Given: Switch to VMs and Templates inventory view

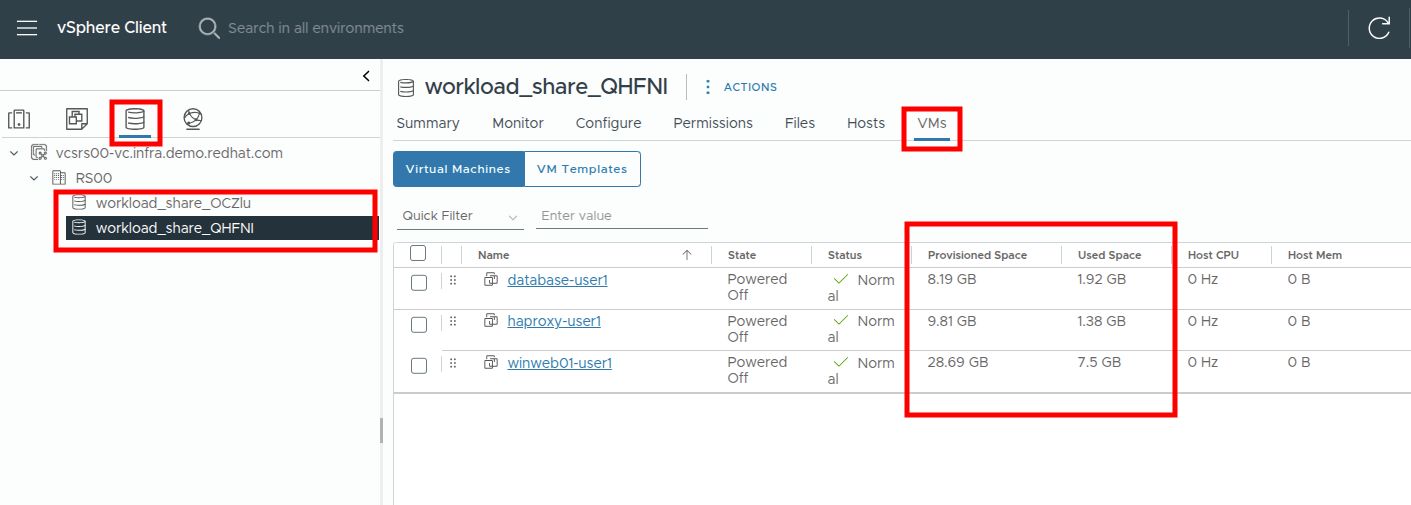Looking at the screenshot, I should 77,120.
